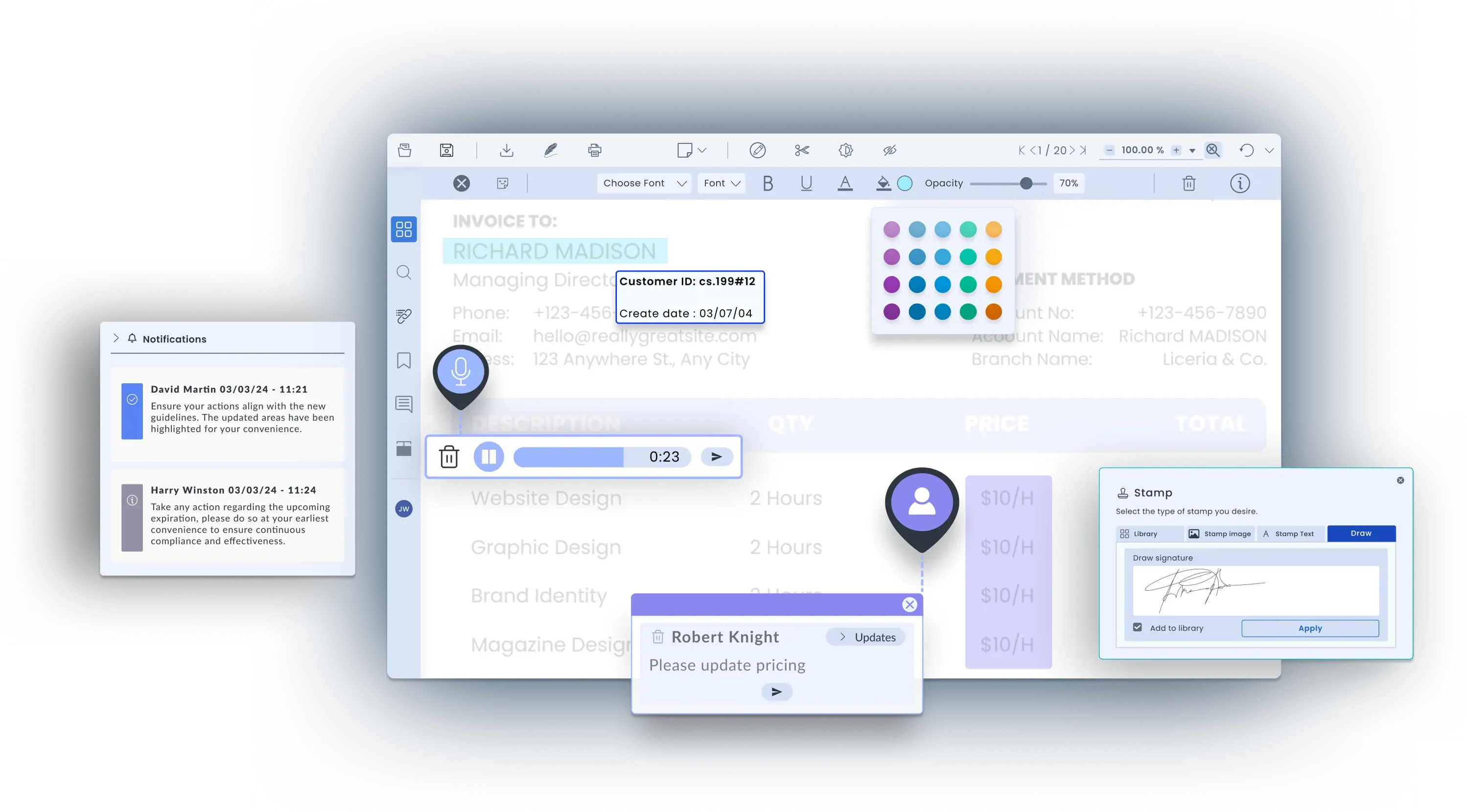Viewport: 1467px width, 812px height.
Task: Toggle the hide annotations eye icon
Action: tap(889, 150)
